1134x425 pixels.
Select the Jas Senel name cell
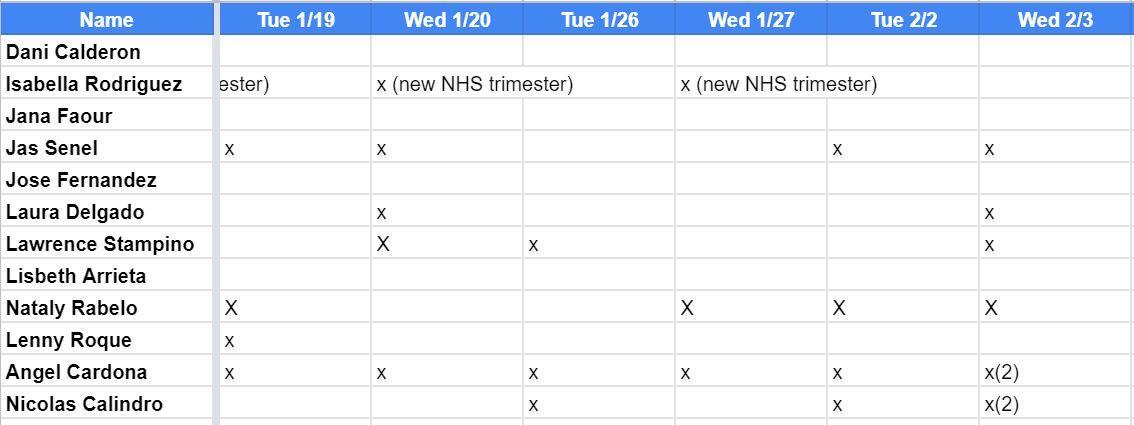coord(106,148)
